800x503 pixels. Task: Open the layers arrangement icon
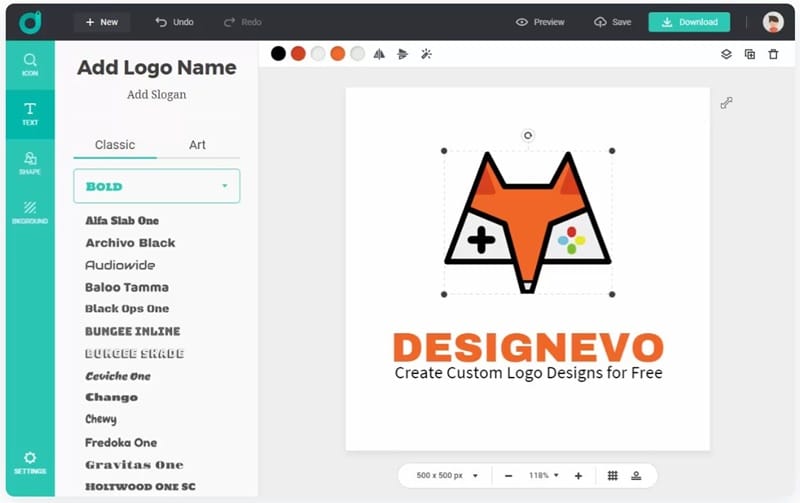(726, 54)
